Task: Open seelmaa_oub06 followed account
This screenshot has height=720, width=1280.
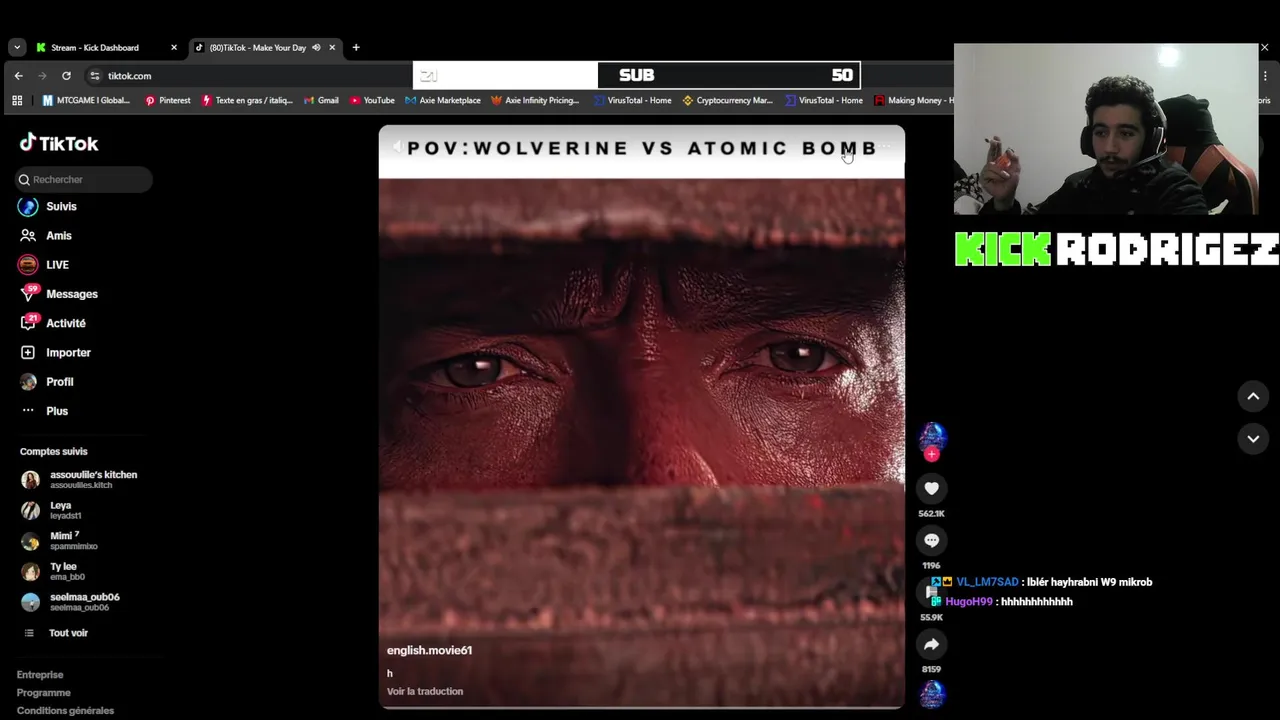Action: pos(71,601)
